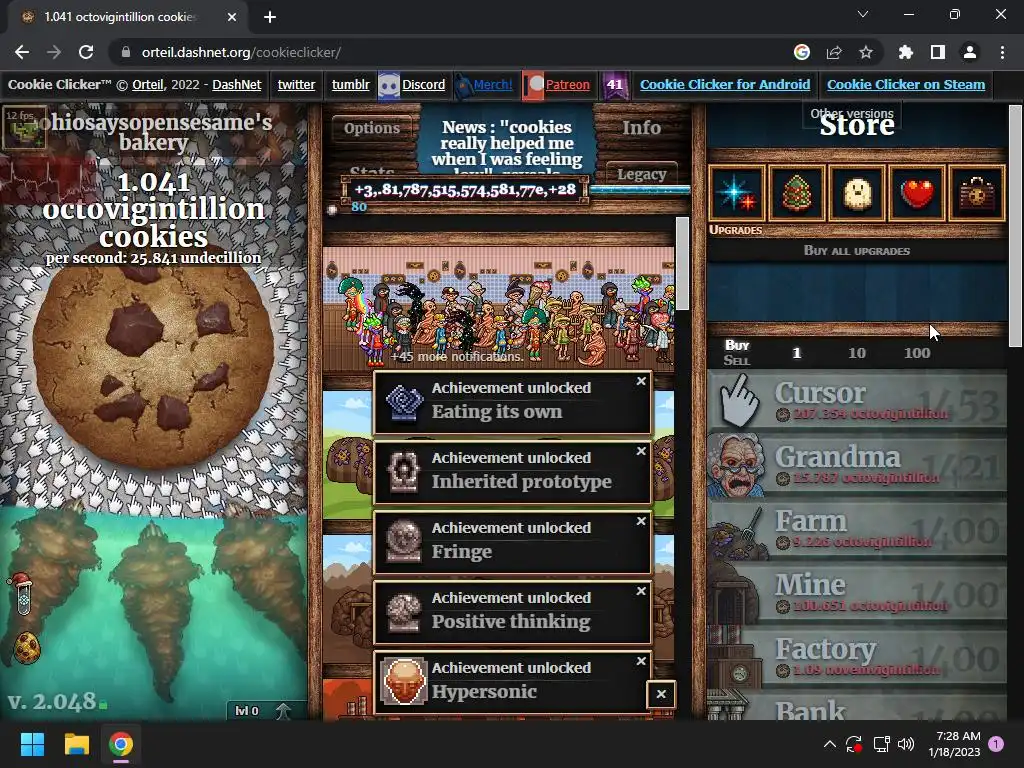Purchase a Factory building

pos(857,657)
